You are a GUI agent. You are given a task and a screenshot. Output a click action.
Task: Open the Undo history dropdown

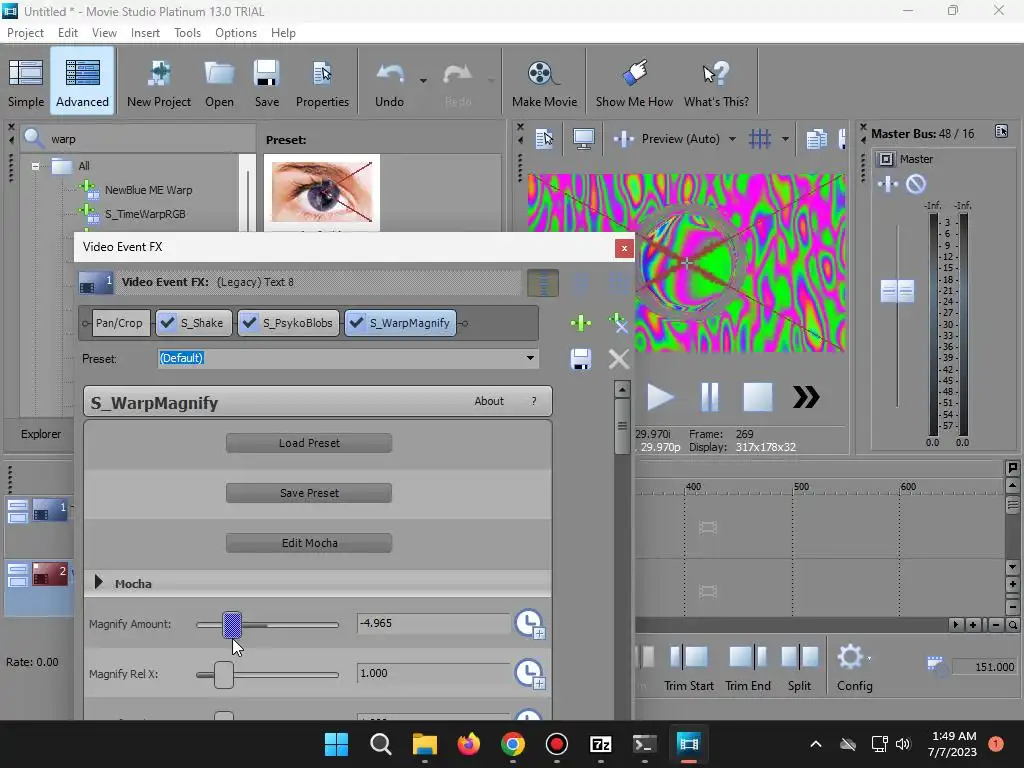point(423,80)
